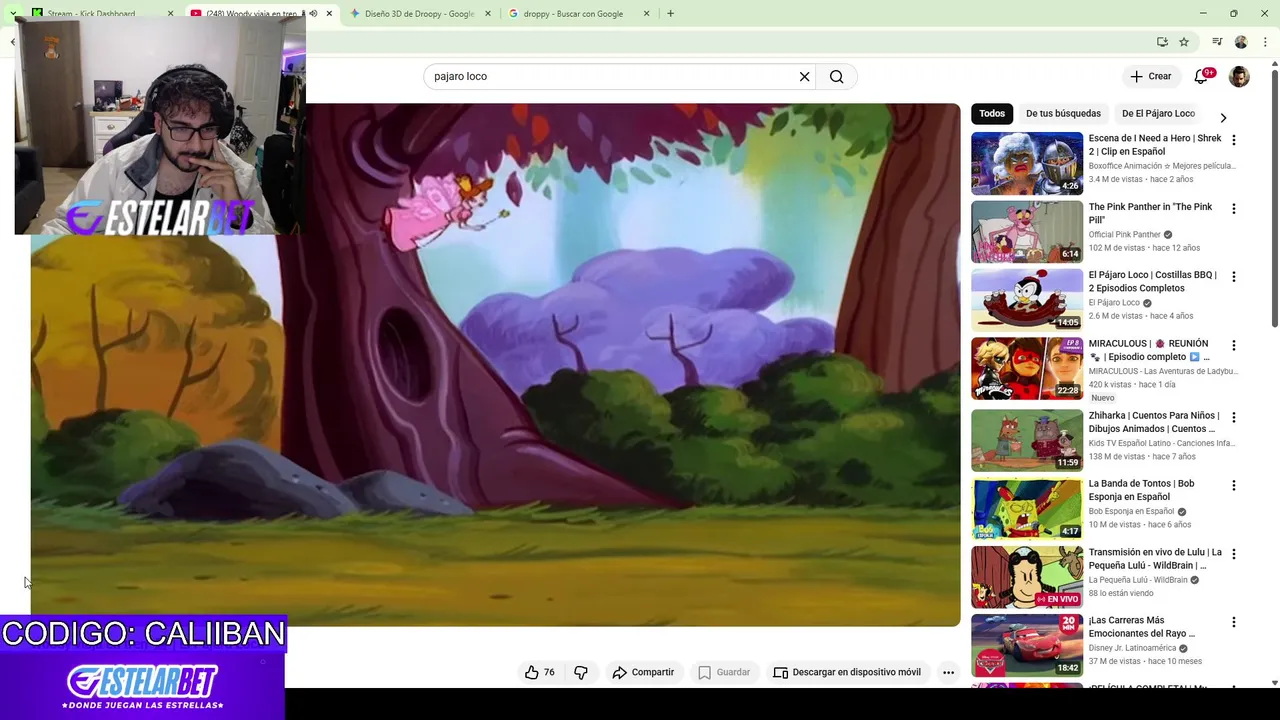Open Rayo McQueen races thumbnail

(x=1027, y=645)
